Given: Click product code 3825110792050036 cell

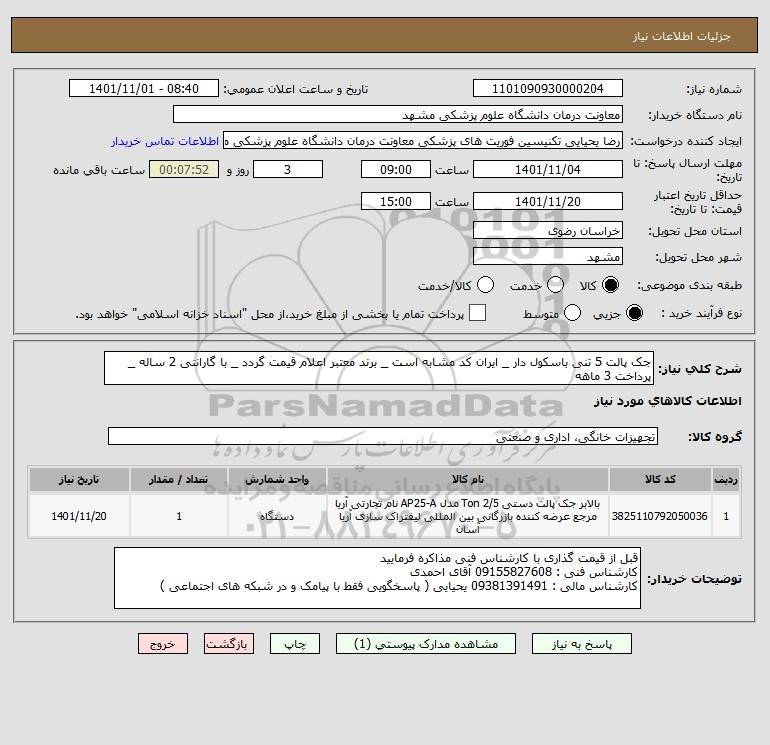Looking at the screenshot, I should pyautogui.click(x=660, y=516).
